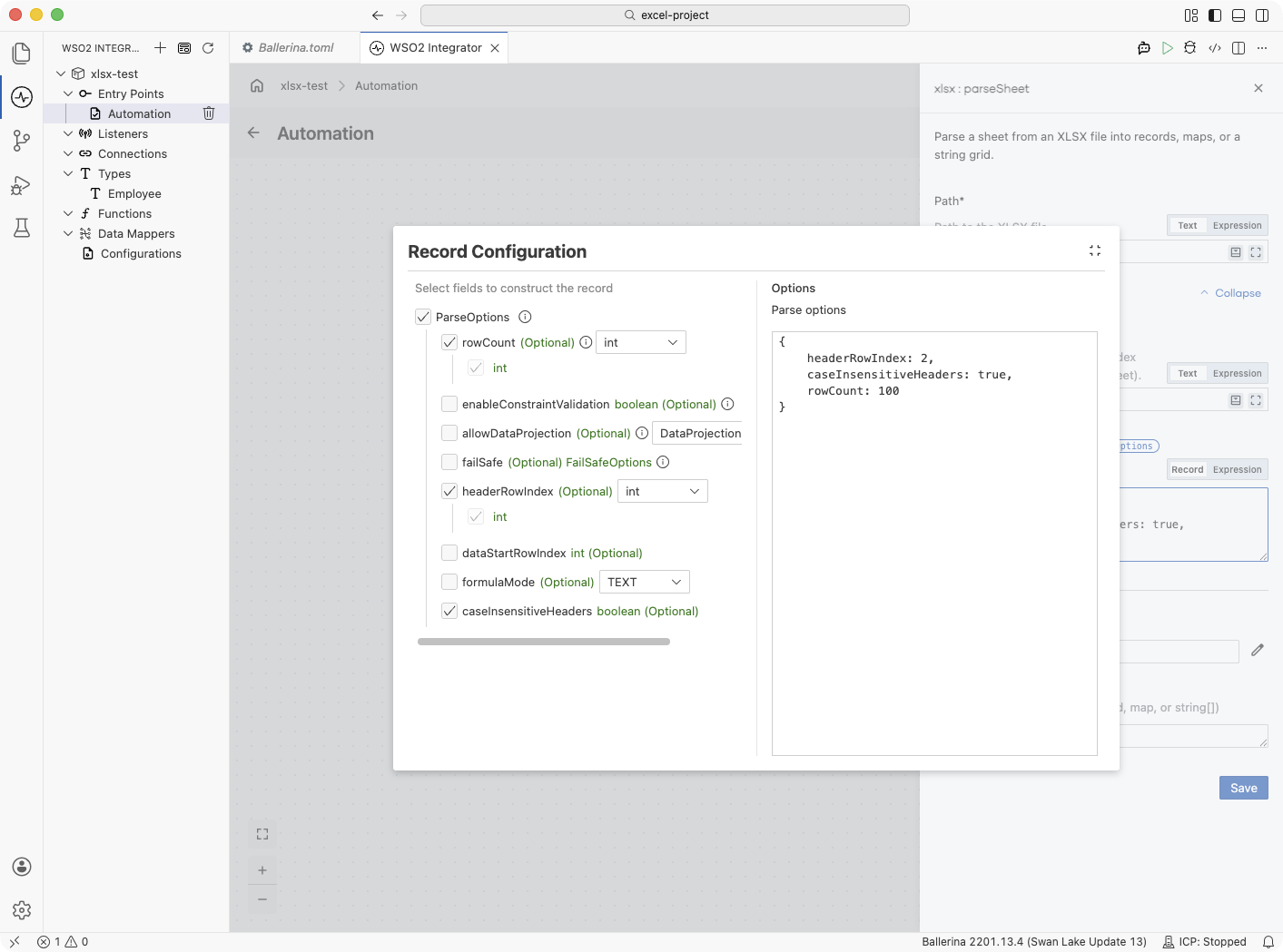Image resolution: width=1283 pixels, height=952 pixels.
Task: Open the Manage gear icon
Action: point(22,910)
